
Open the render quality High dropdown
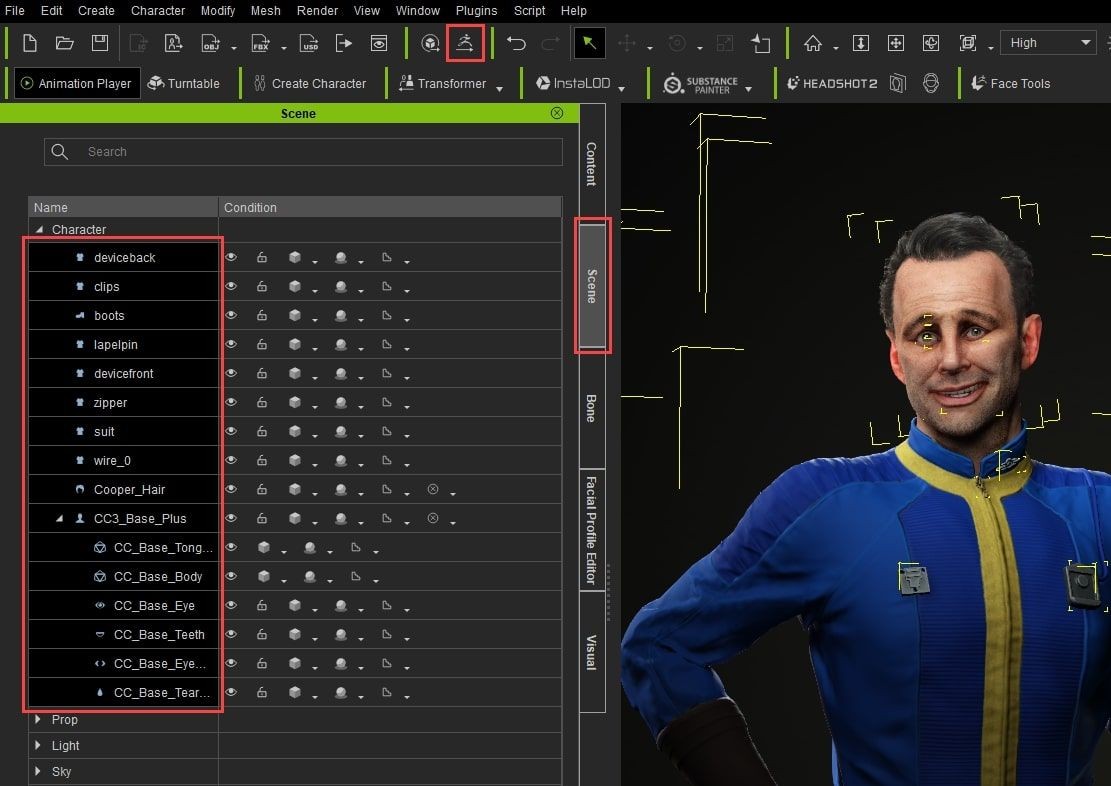click(1048, 43)
